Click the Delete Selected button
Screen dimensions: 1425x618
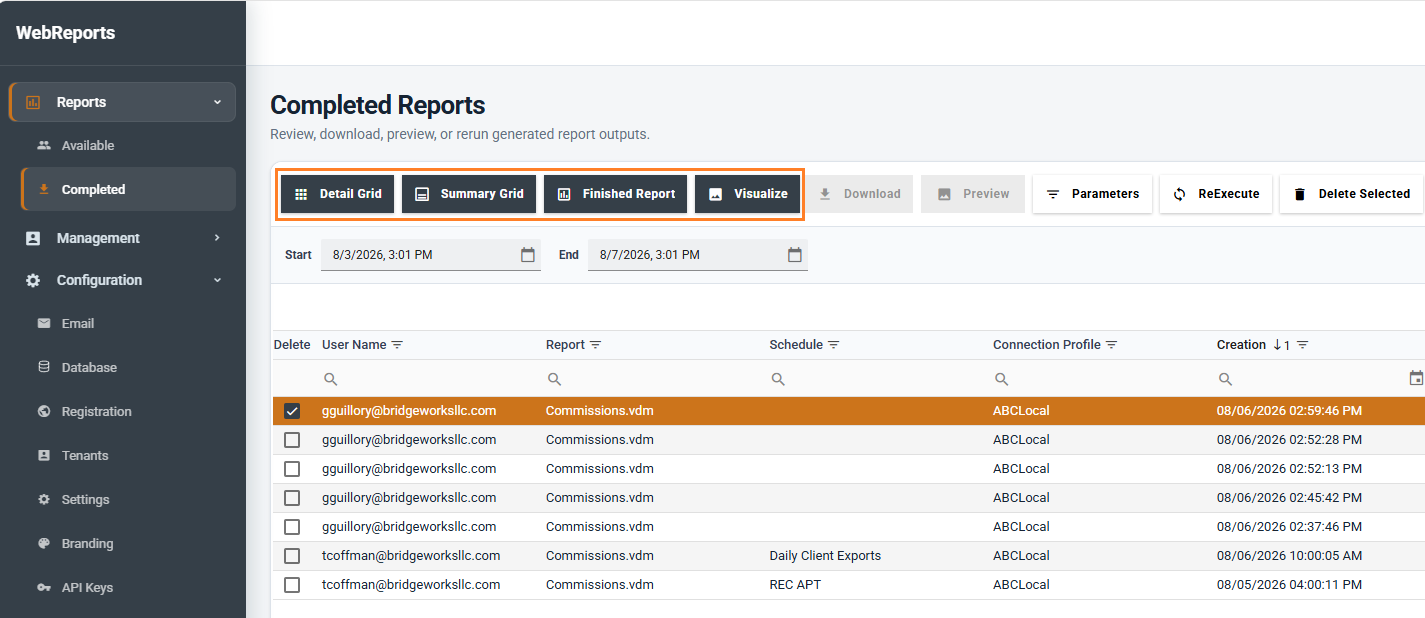pos(1352,194)
